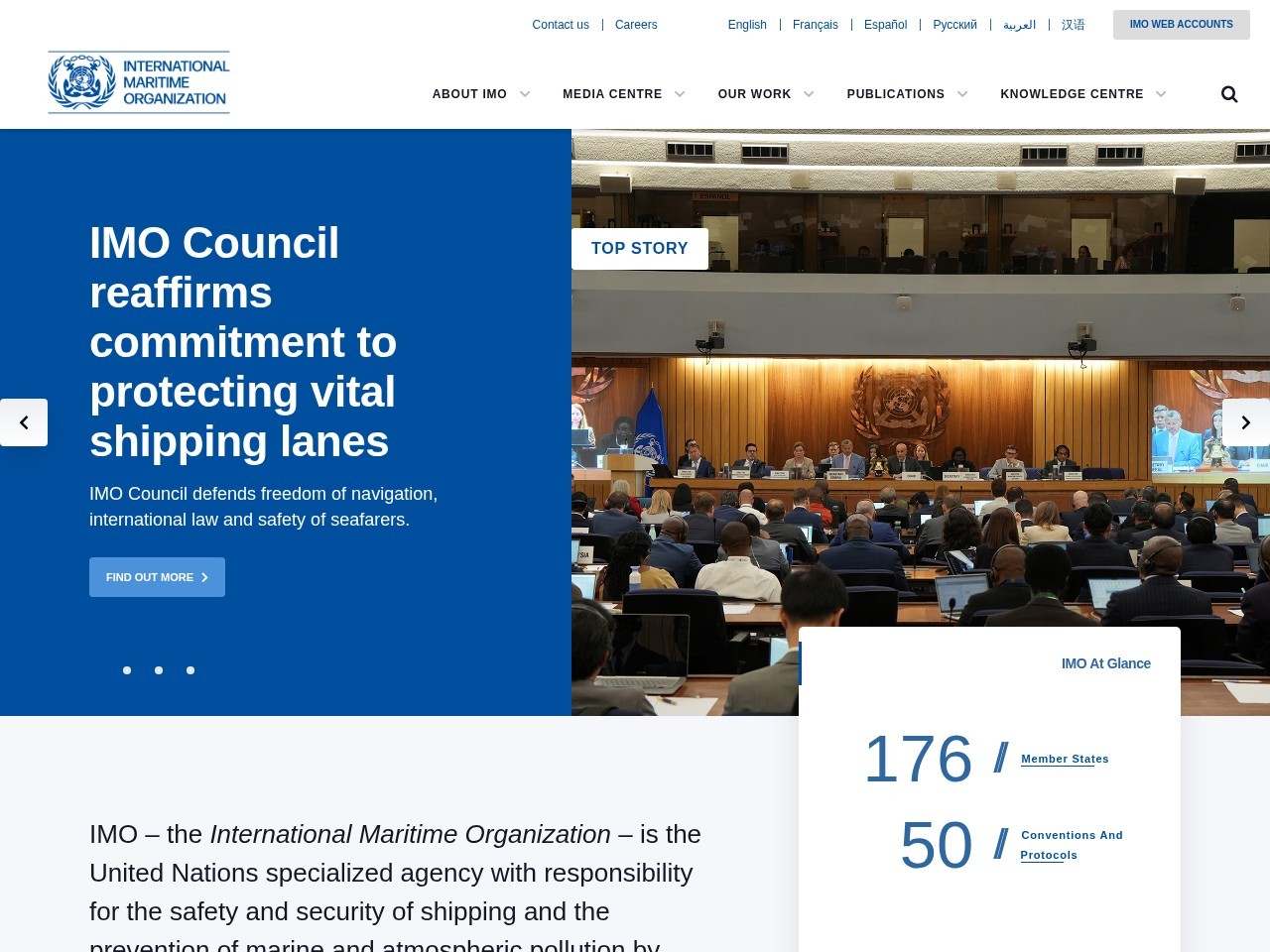Expand the Knowledge Centre chevron
The image size is (1270, 952).
(x=1161, y=94)
